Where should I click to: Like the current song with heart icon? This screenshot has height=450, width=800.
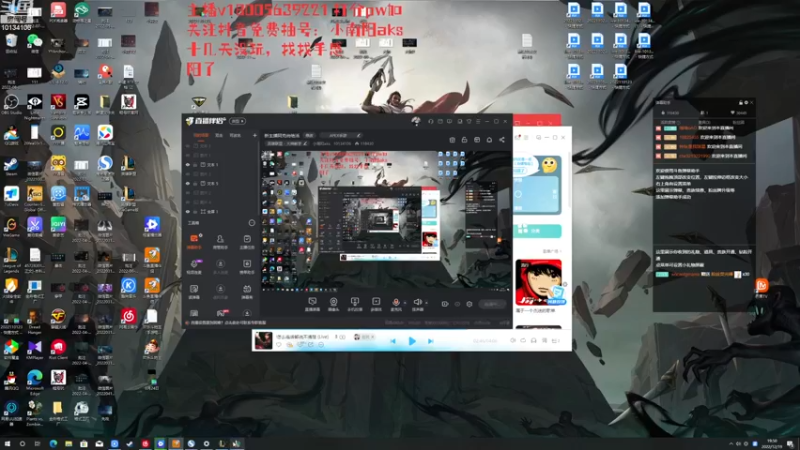click(x=279, y=345)
